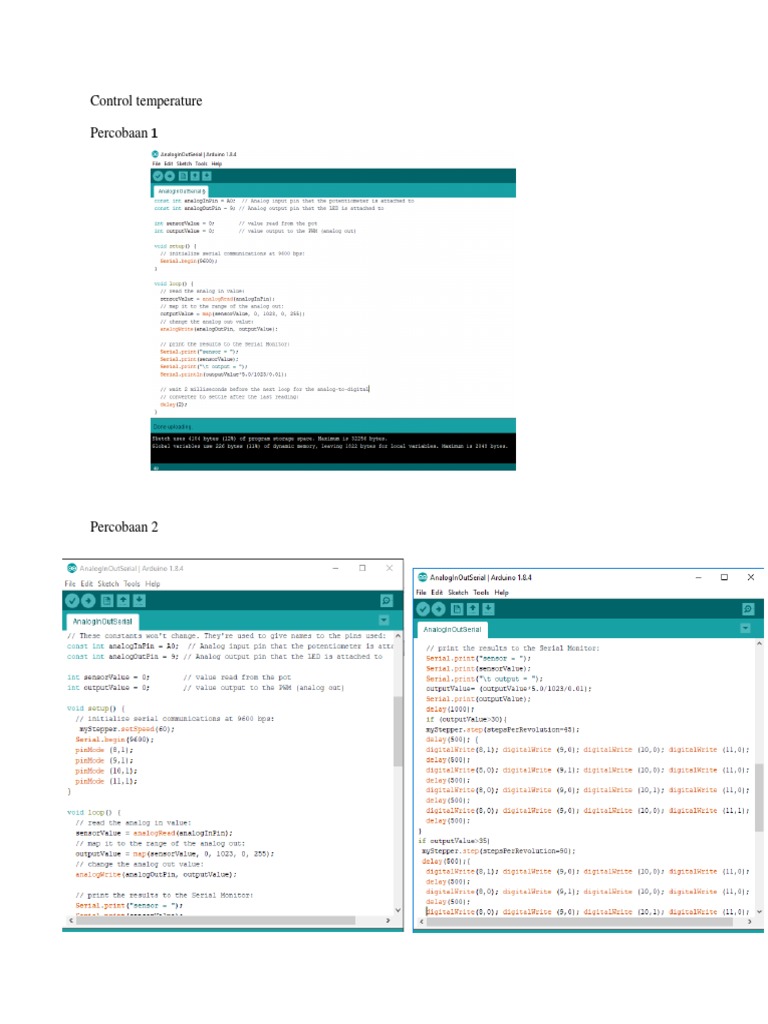This screenshot has height=1024, width=768.
Task: Click vertical scrollbar thumb in right Percobaan 2 window
Action: 759,797
